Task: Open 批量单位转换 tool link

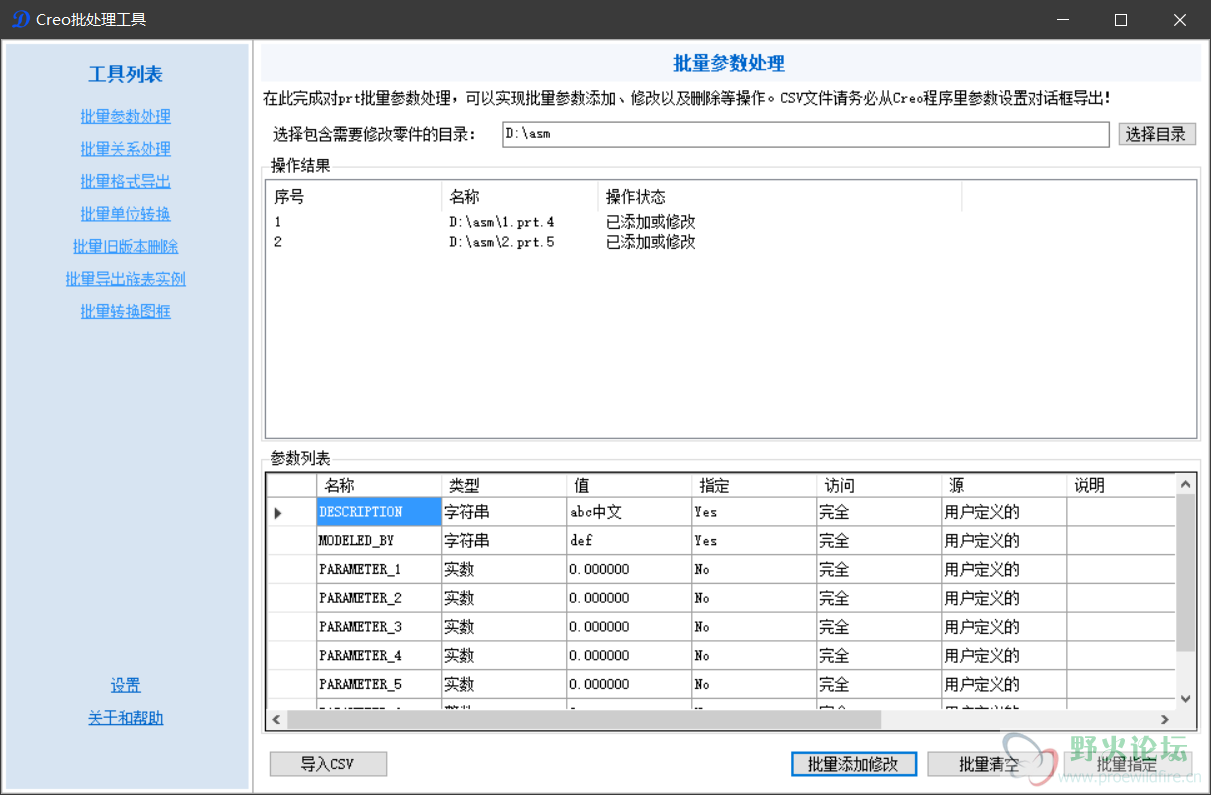Action: 126,214
